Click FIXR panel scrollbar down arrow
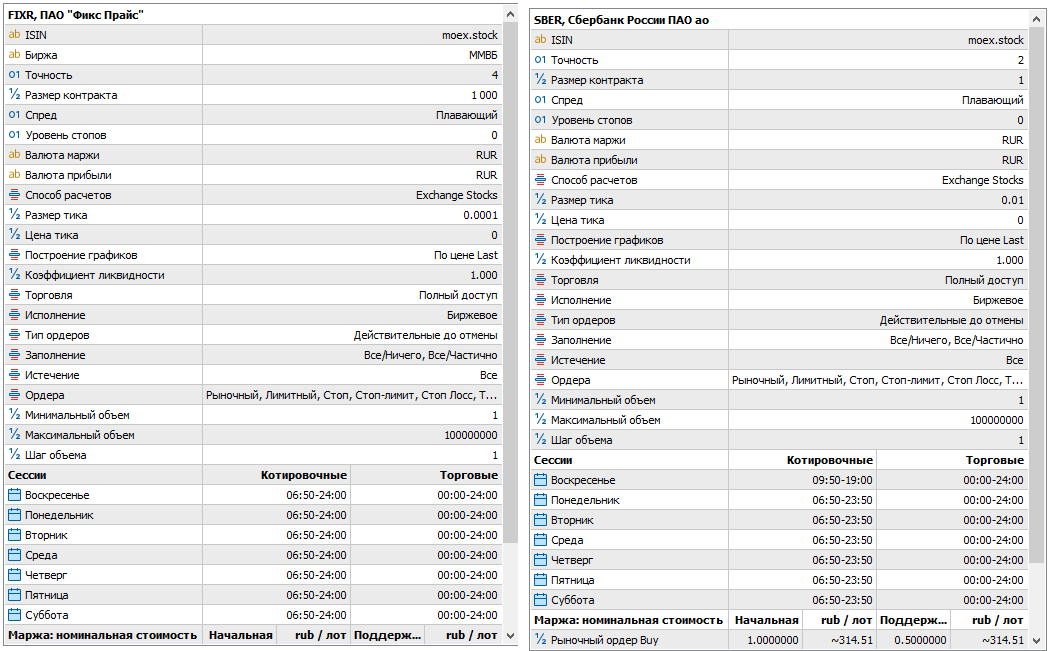1049x651 pixels. (510, 636)
